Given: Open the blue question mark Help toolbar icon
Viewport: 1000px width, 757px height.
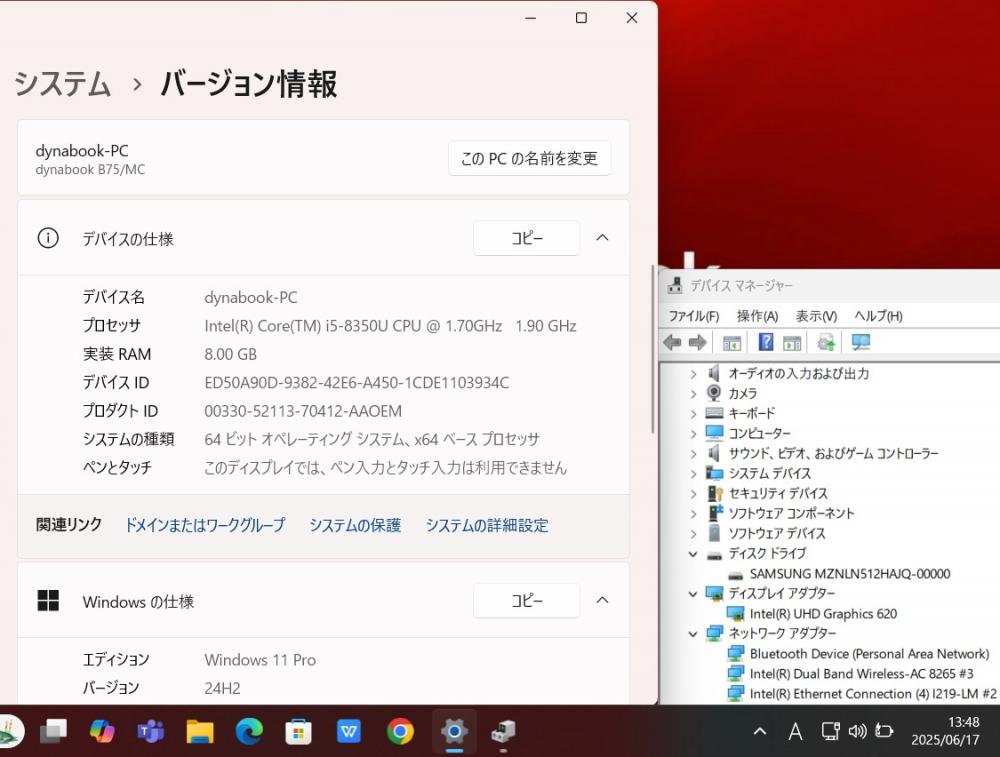Looking at the screenshot, I should click(766, 342).
